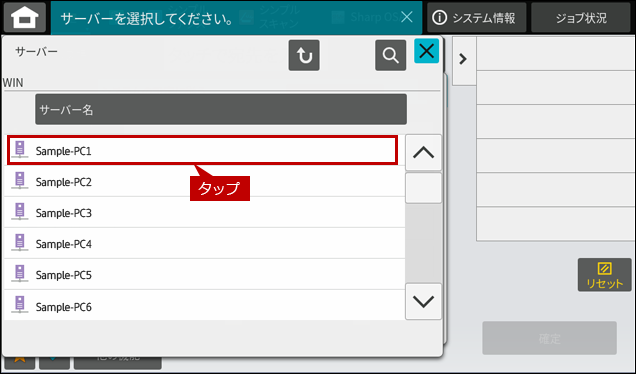Go to the home screen icon

click(x=24, y=17)
